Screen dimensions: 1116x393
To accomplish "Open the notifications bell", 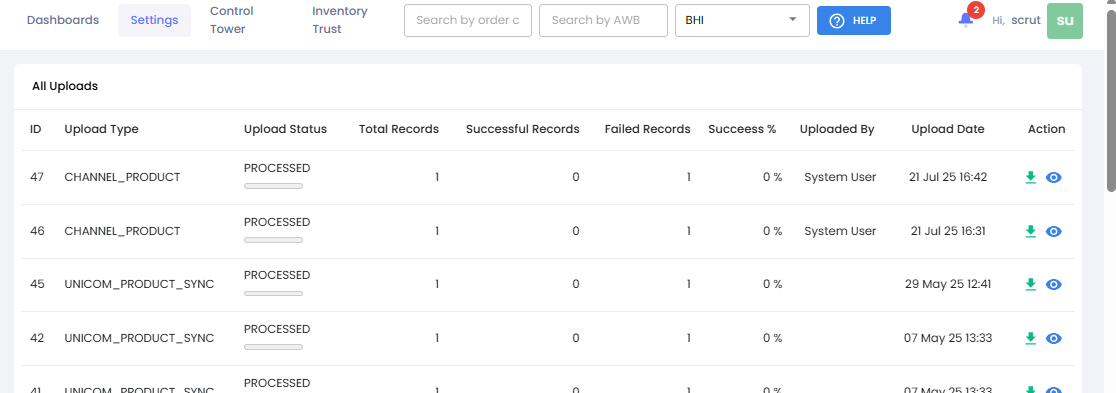I will coord(966,20).
